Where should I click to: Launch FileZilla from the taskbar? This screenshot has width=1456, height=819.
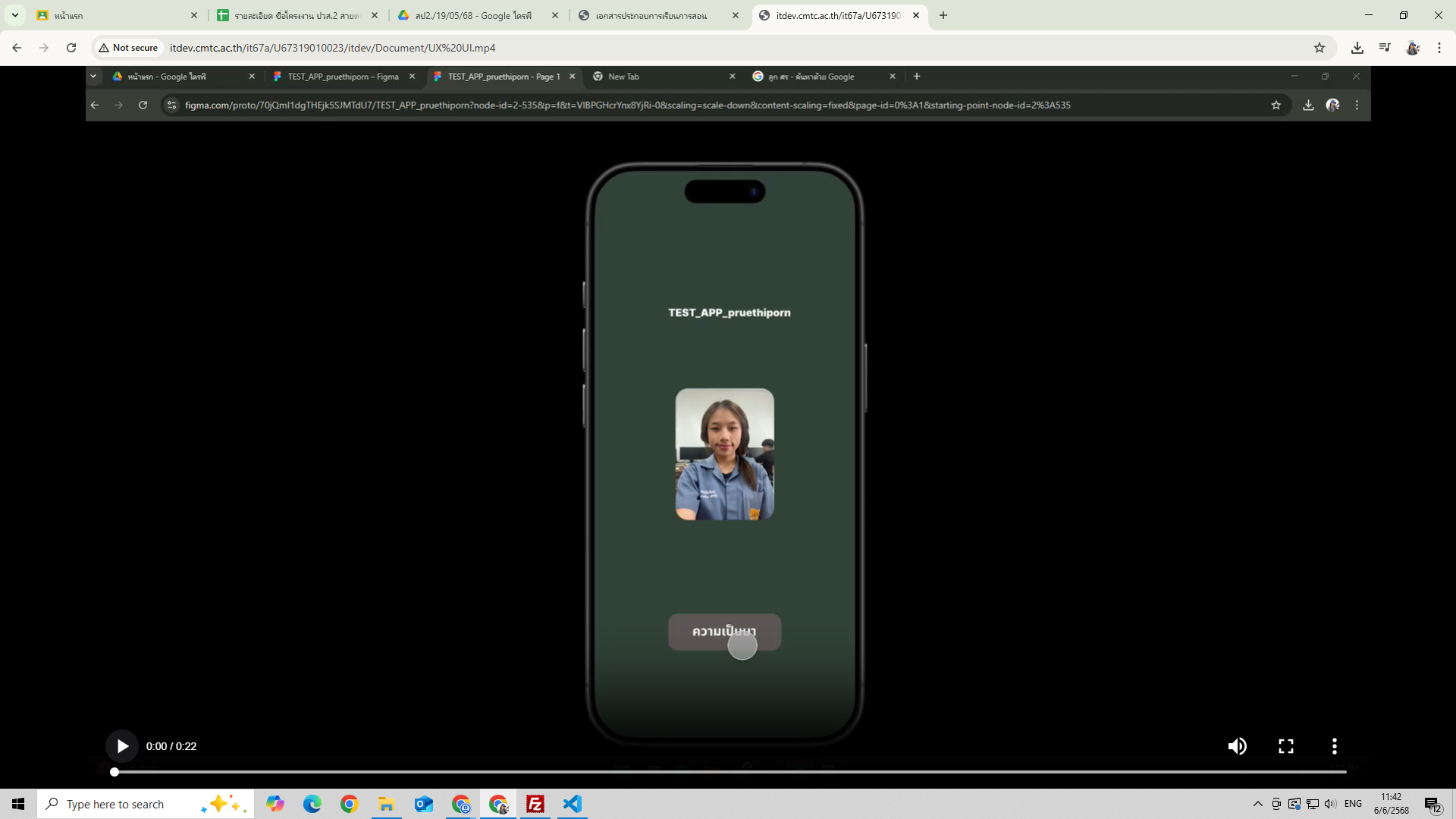click(x=535, y=804)
